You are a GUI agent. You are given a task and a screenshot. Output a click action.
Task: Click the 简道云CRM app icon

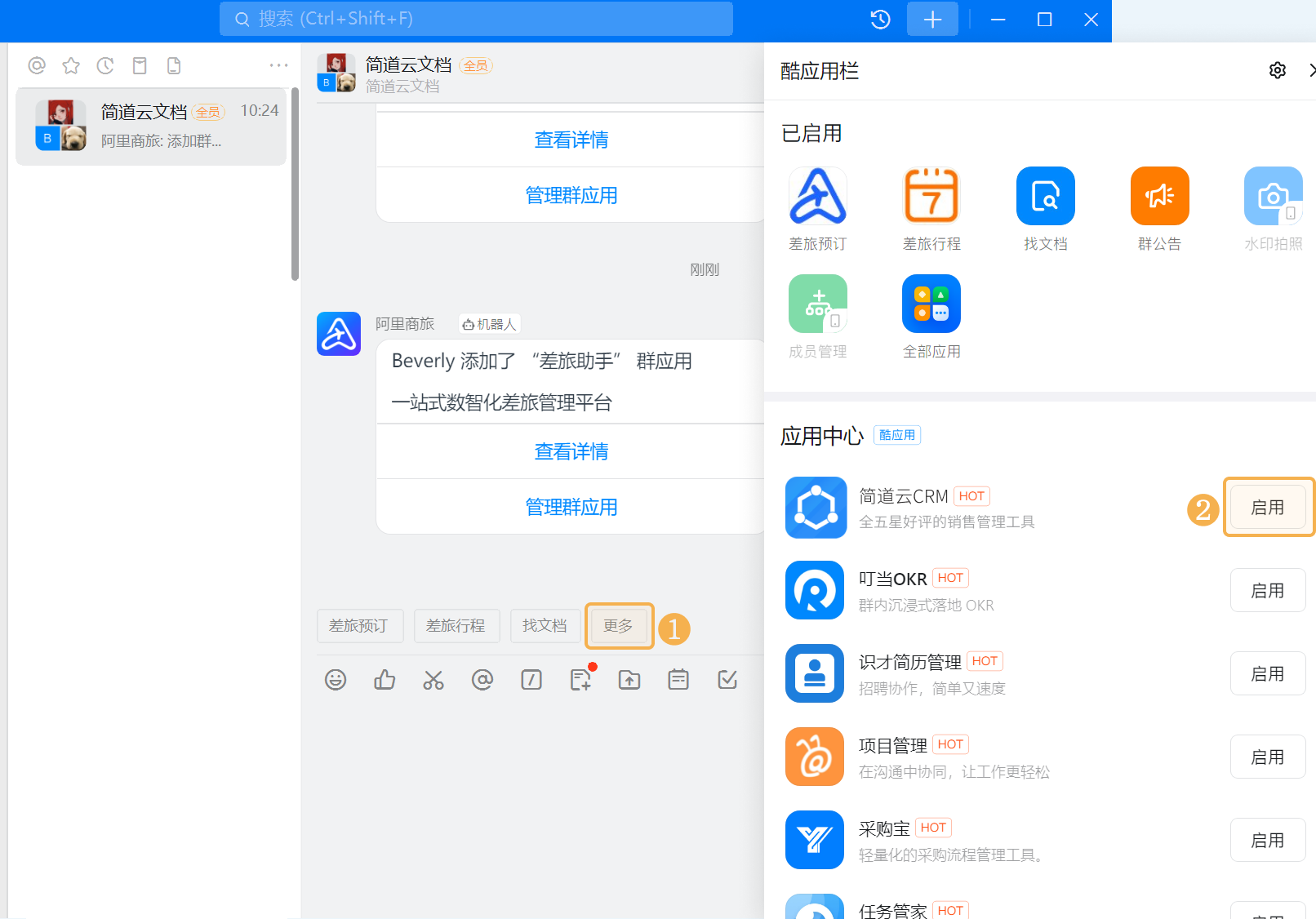click(x=815, y=508)
